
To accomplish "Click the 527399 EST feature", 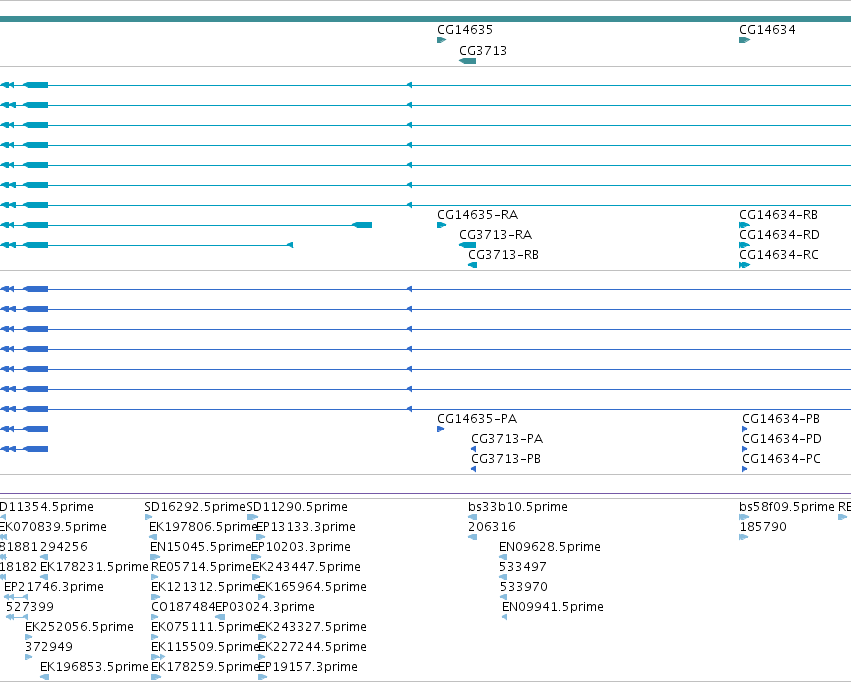I will point(17,617).
